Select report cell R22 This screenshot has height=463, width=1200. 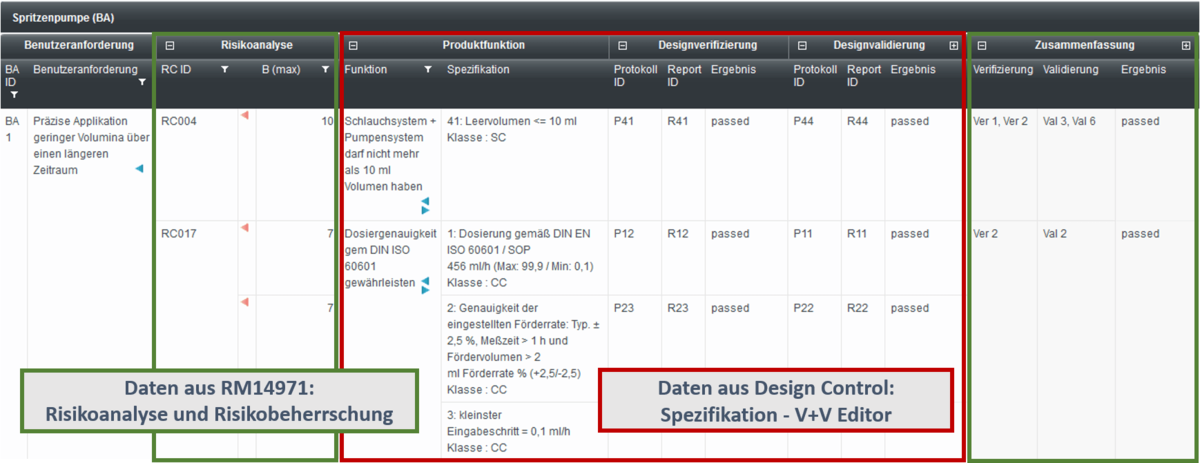pyautogui.click(x=857, y=308)
